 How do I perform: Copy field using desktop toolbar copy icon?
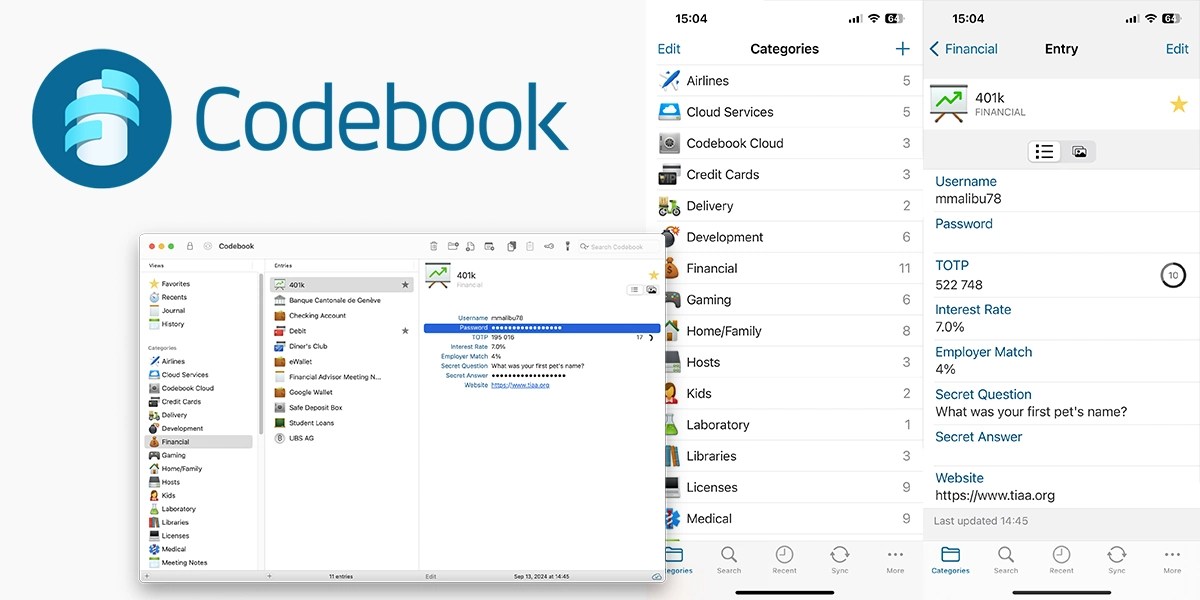pyautogui.click(x=511, y=246)
